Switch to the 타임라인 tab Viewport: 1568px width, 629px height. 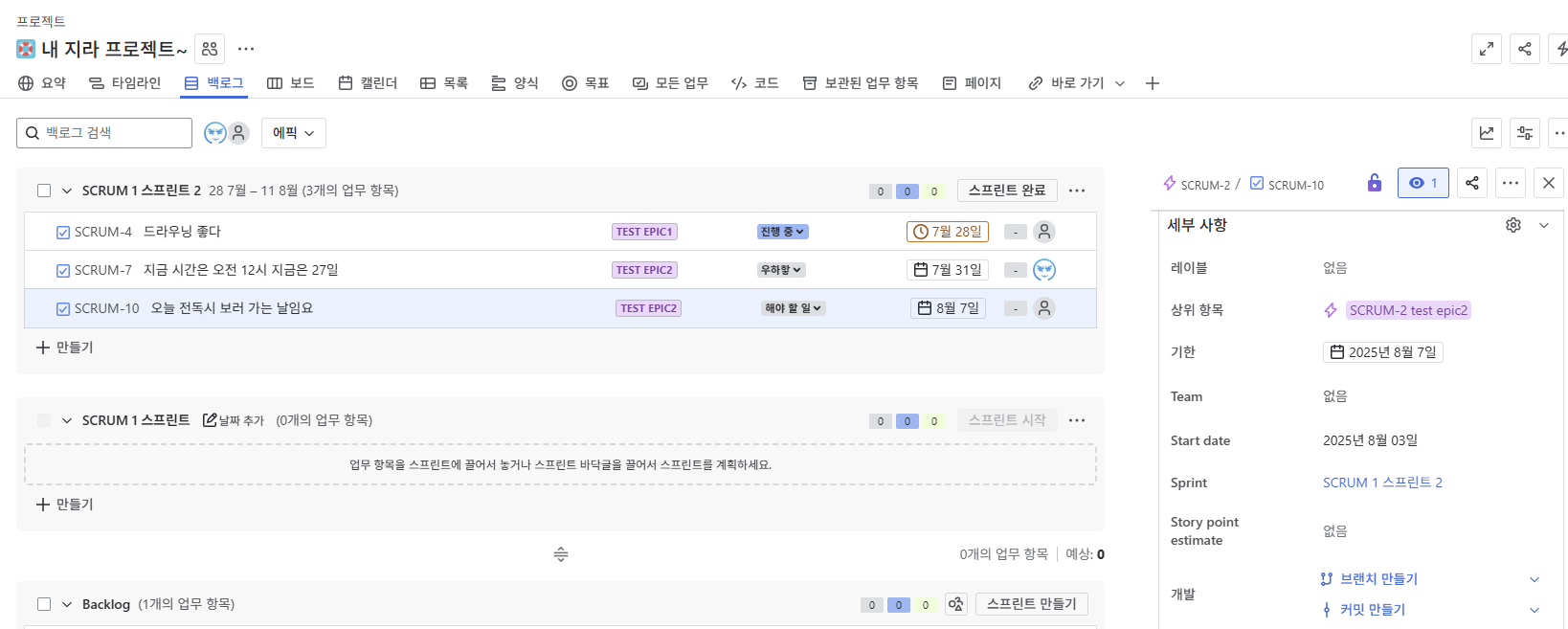[x=124, y=83]
